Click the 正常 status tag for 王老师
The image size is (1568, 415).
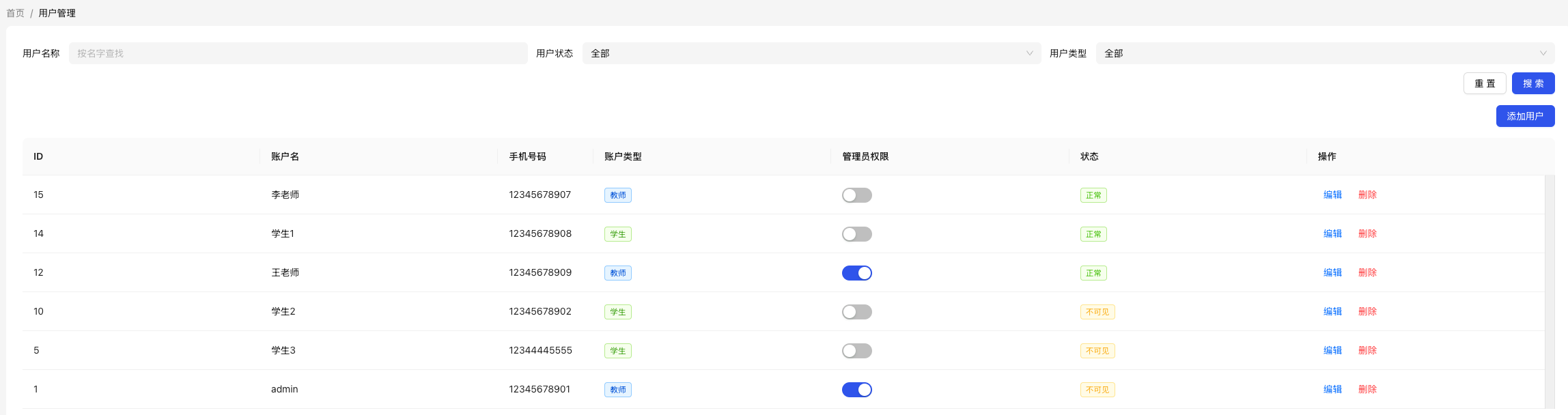tap(1093, 273)
